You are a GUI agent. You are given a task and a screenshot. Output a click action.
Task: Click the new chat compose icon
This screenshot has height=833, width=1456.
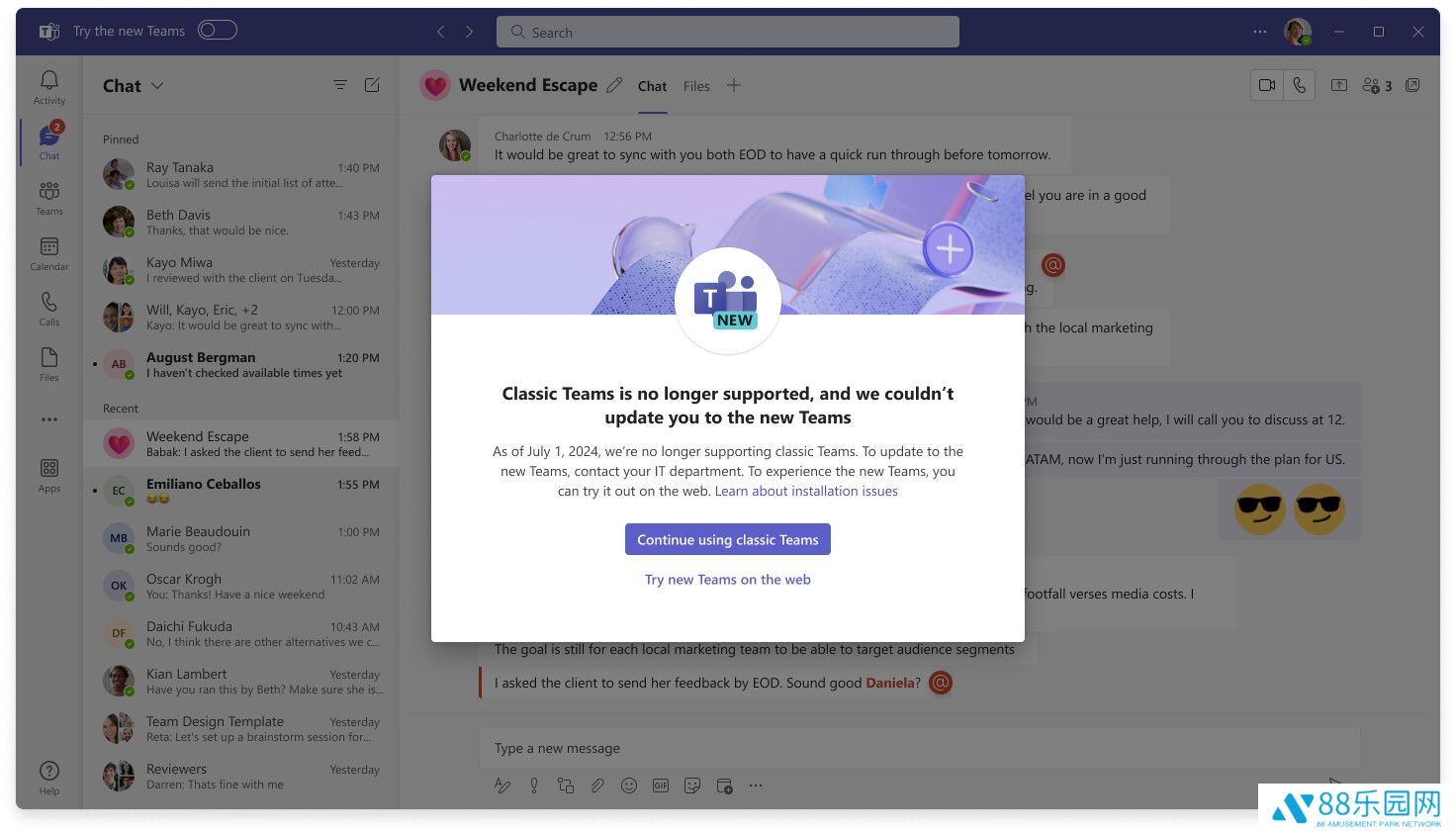(372, 85)
